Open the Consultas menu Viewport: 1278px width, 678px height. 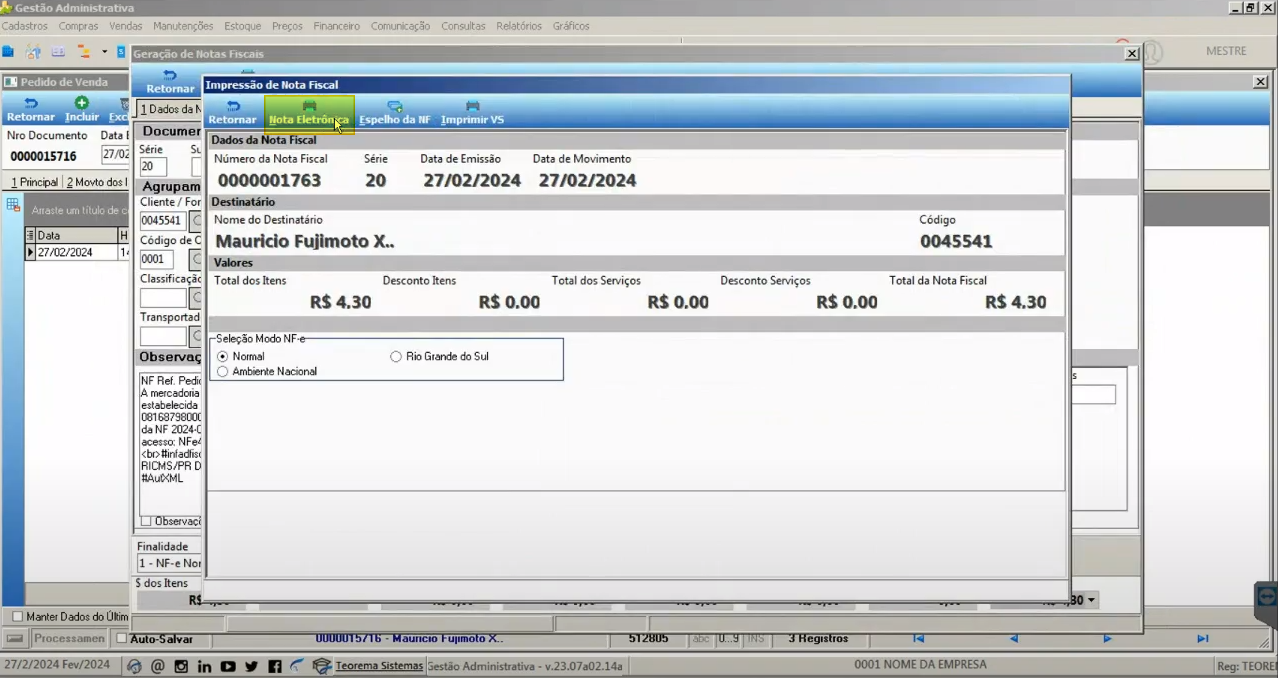463,26
